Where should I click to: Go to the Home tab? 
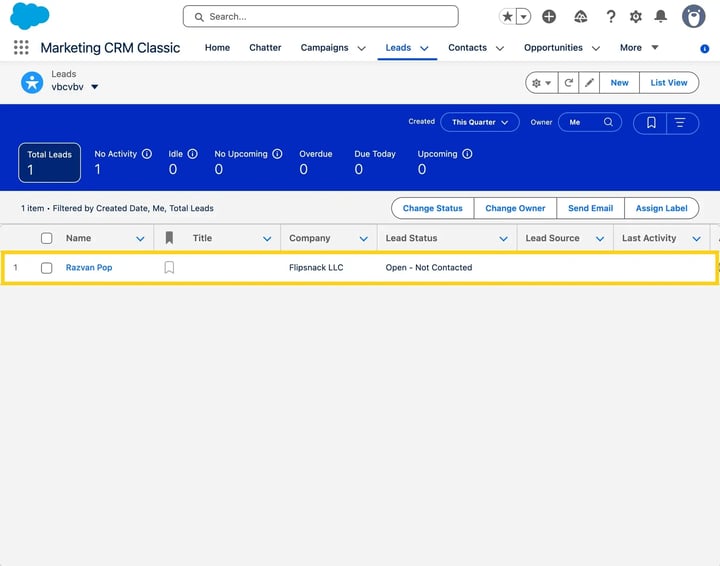pos(217,48)
